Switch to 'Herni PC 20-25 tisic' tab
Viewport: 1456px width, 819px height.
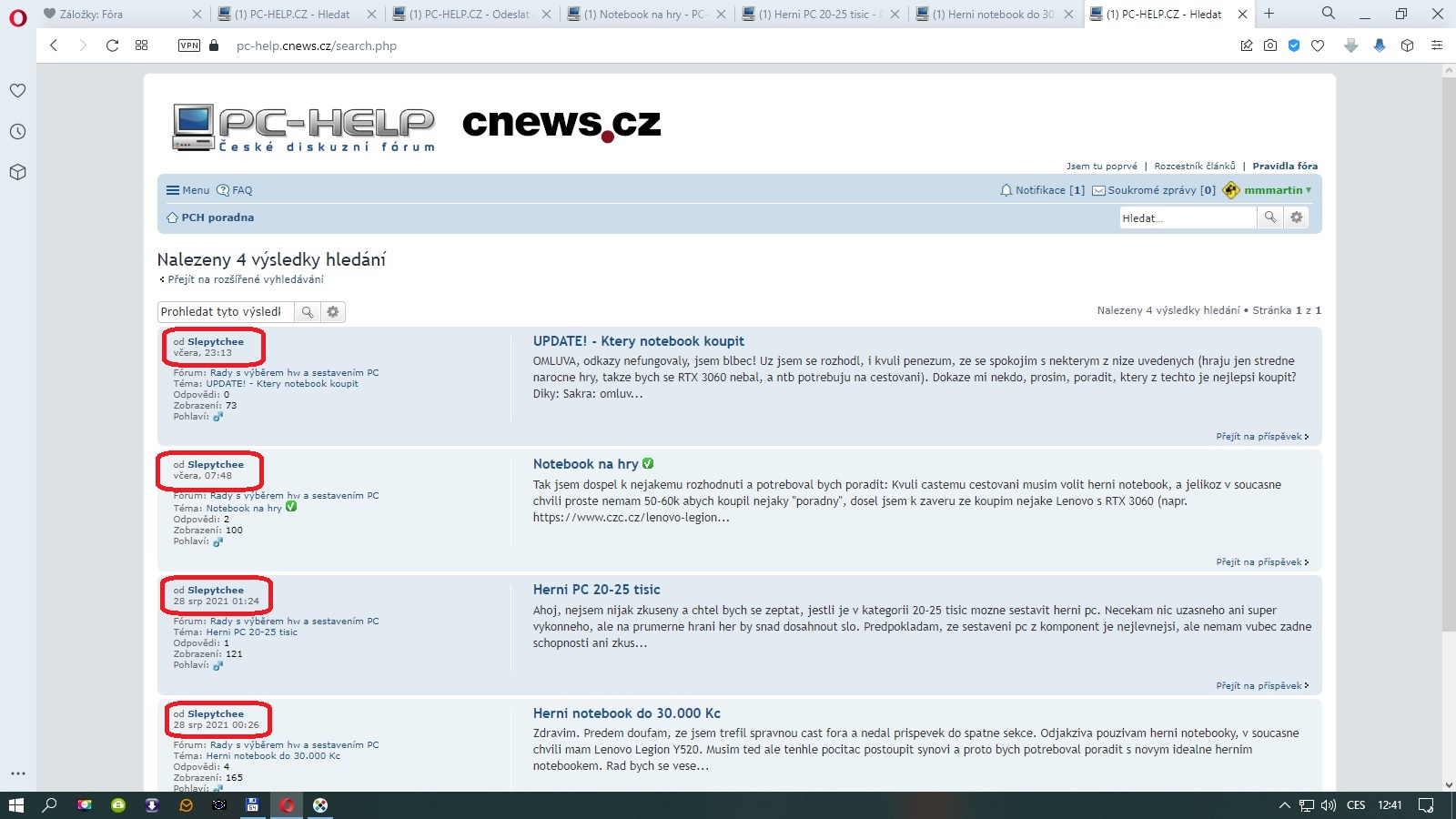tap(821, 15)
